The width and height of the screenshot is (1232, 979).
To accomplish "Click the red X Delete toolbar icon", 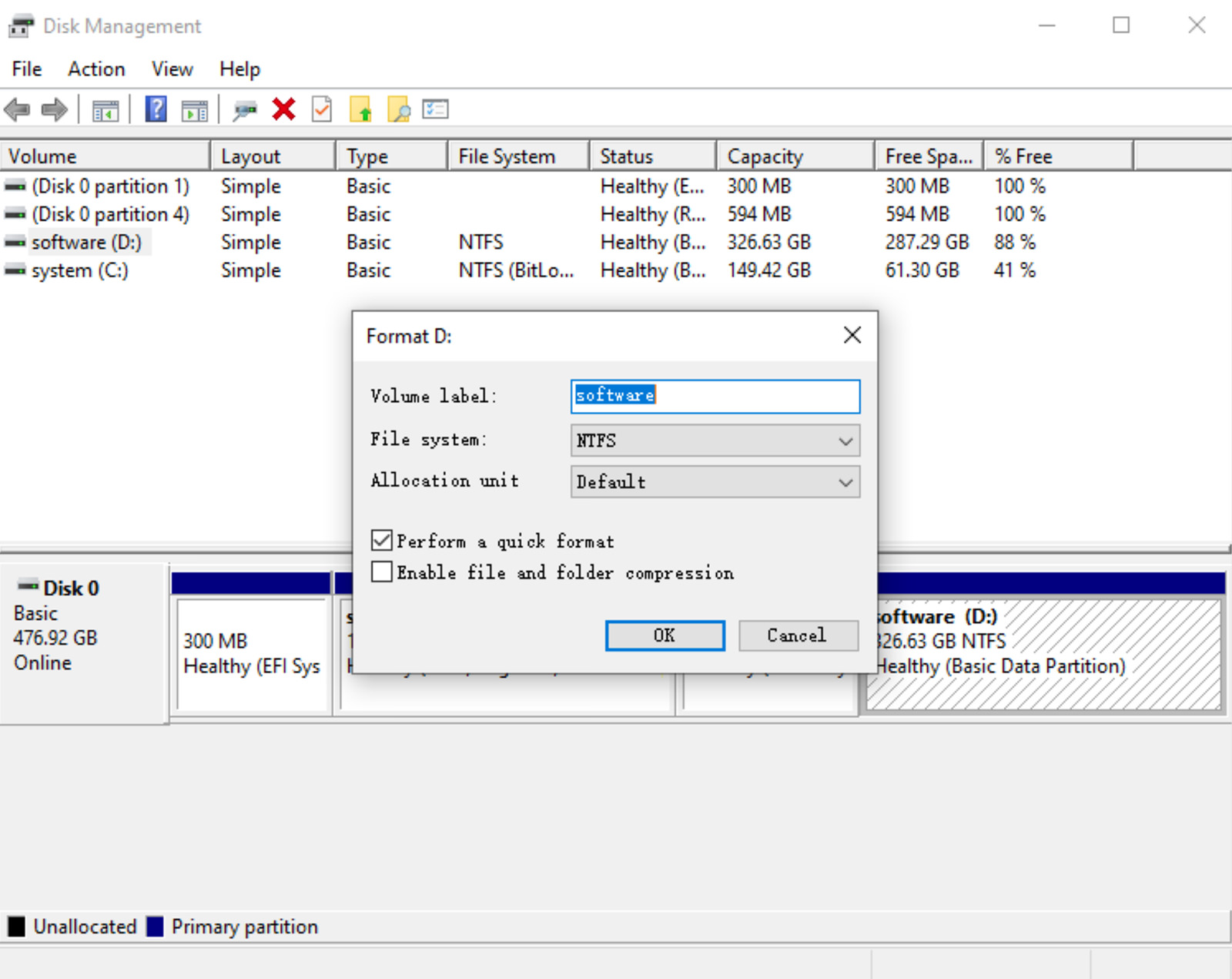I will pyautogui.click(x=283, y=109).
